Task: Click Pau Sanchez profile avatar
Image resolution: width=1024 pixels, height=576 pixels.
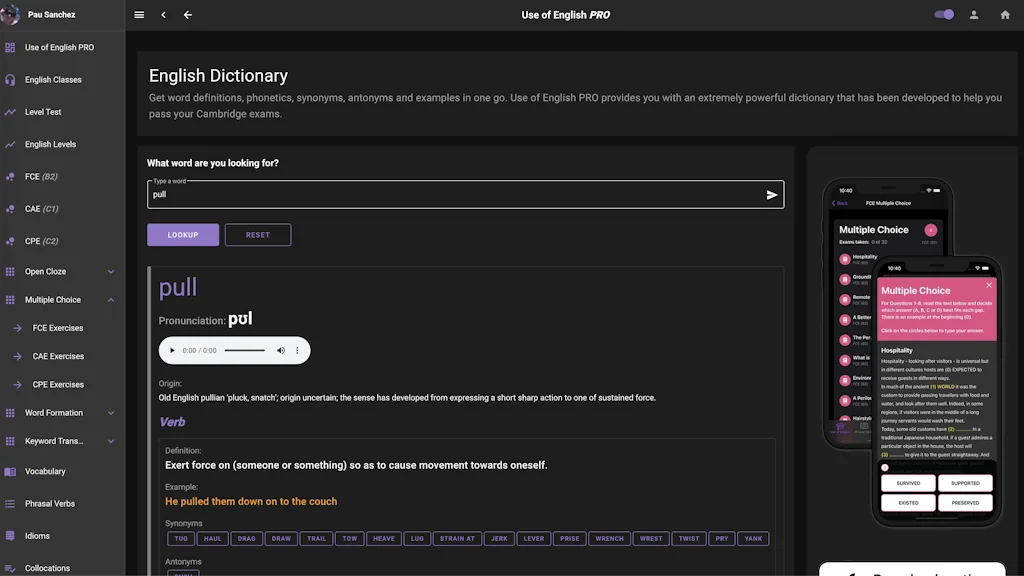Action: click(10, 14)
